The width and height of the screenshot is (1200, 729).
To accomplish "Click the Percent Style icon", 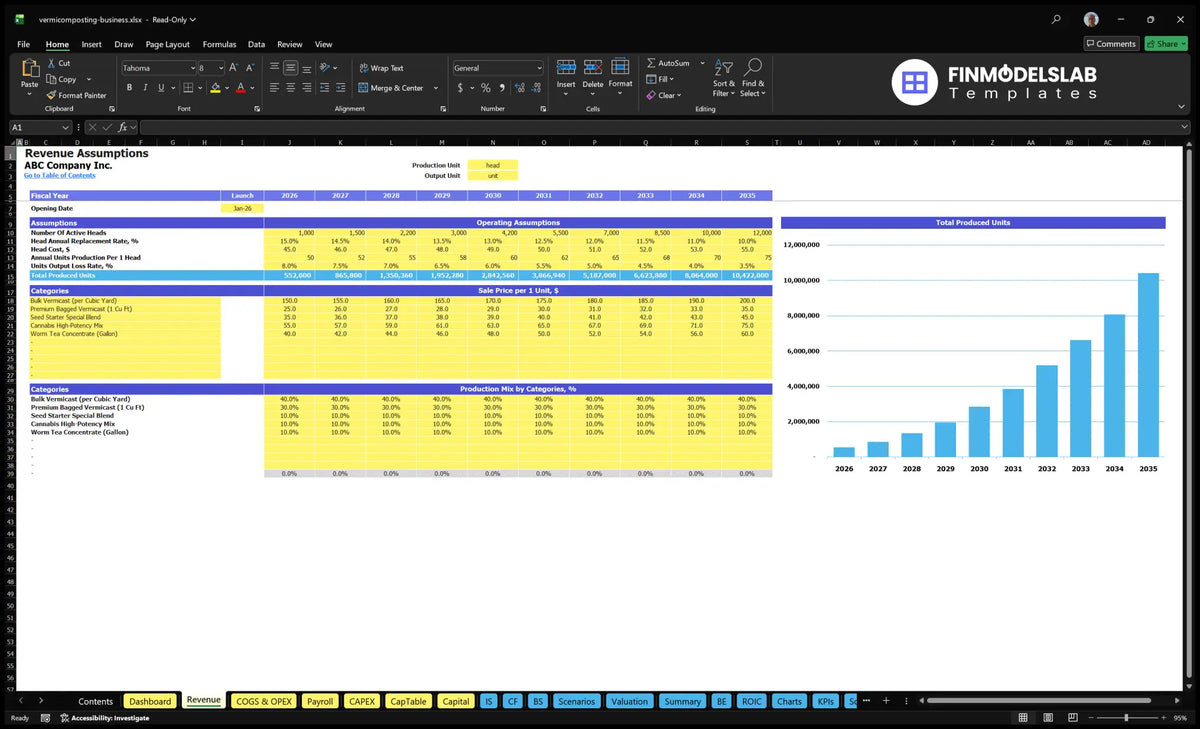I will (x=486, y=88).
